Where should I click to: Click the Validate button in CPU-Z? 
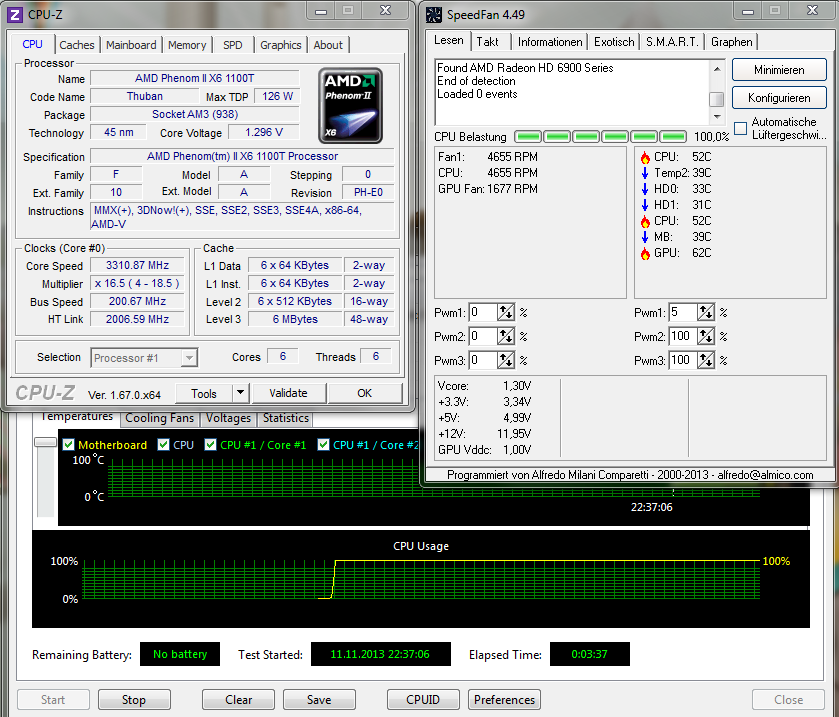click(x=288, y=393)
